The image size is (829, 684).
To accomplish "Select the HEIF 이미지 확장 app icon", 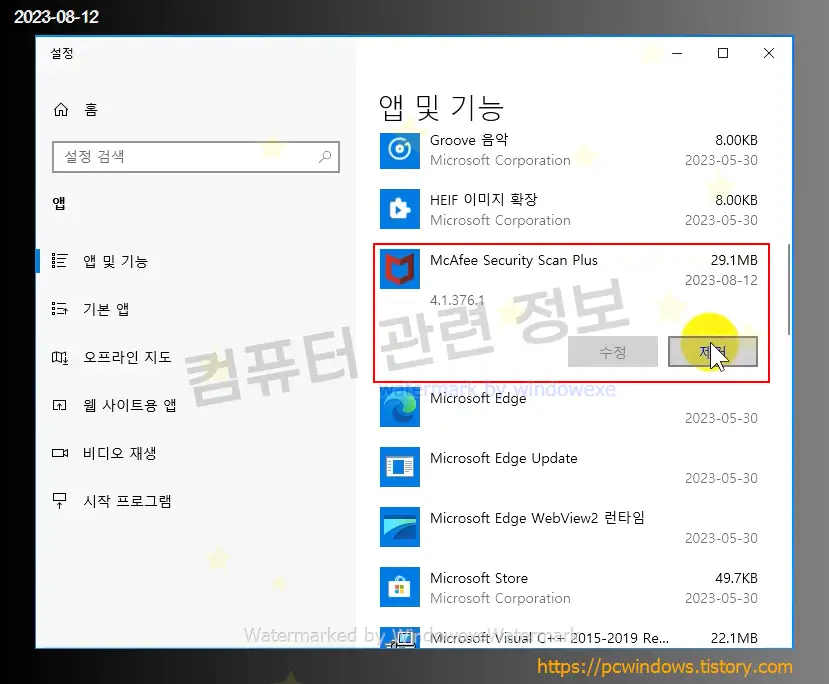I will [x=400, y=209].
